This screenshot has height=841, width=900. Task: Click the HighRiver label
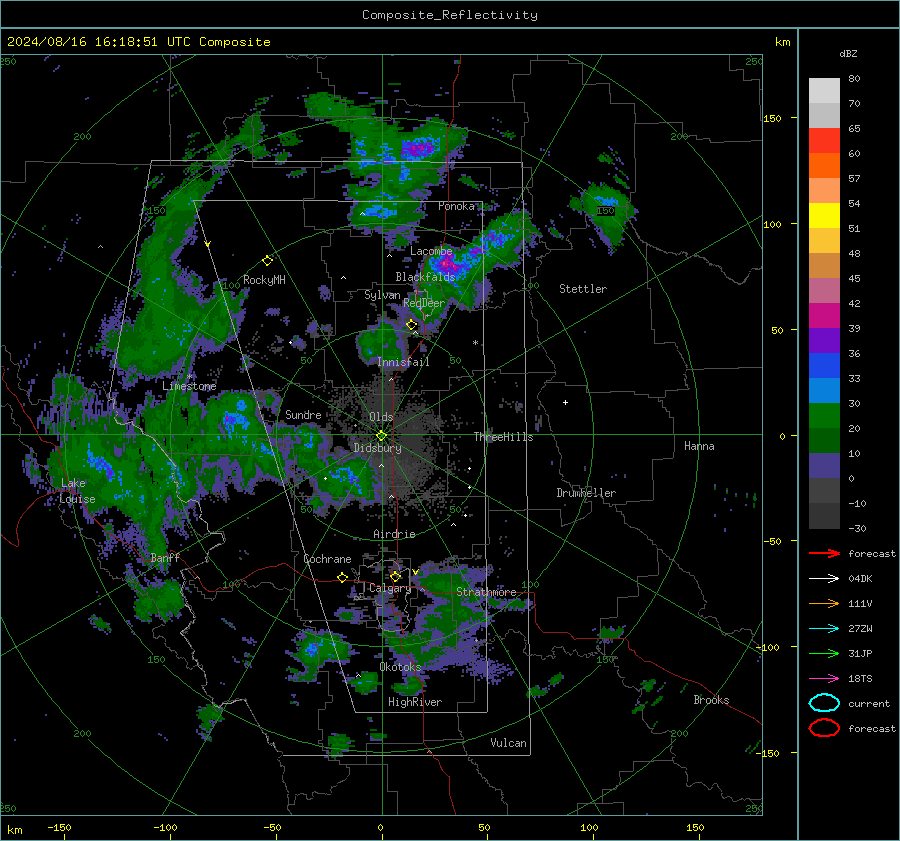tap(415, 702)
